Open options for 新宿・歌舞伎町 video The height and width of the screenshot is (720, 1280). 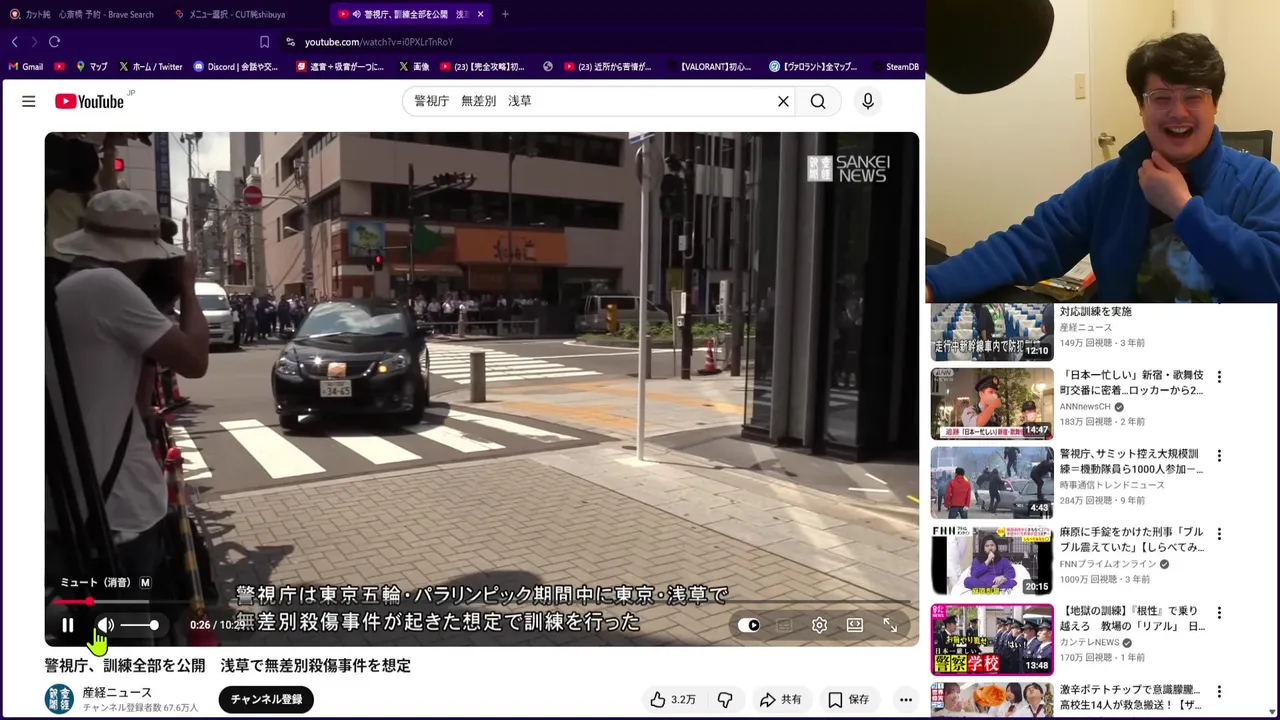pos(1219,377)
